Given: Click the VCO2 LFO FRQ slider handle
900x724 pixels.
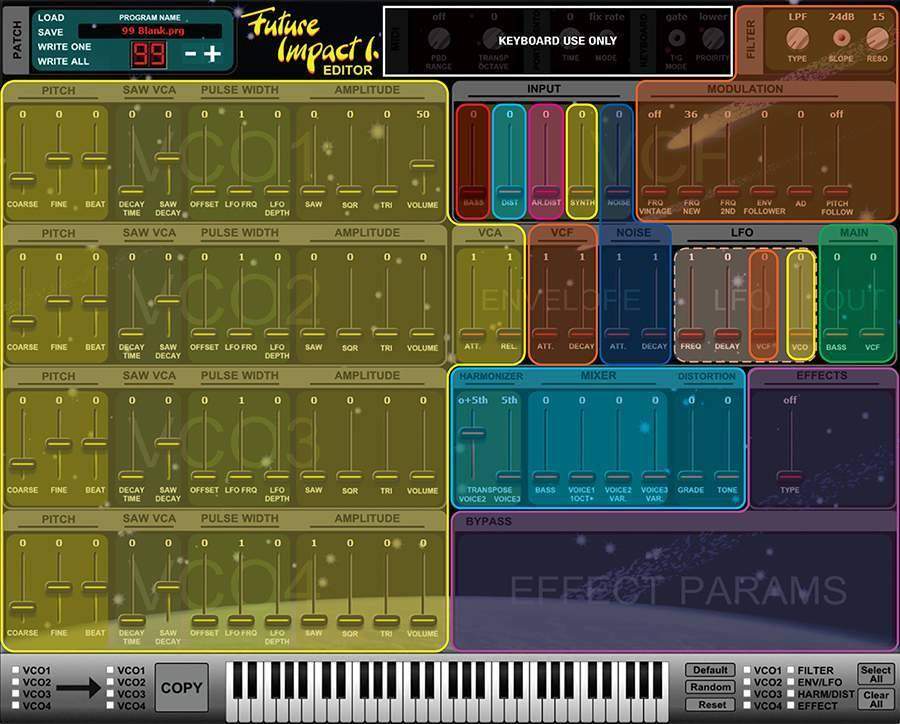Looking at the screenshot, I should point(241,333).
